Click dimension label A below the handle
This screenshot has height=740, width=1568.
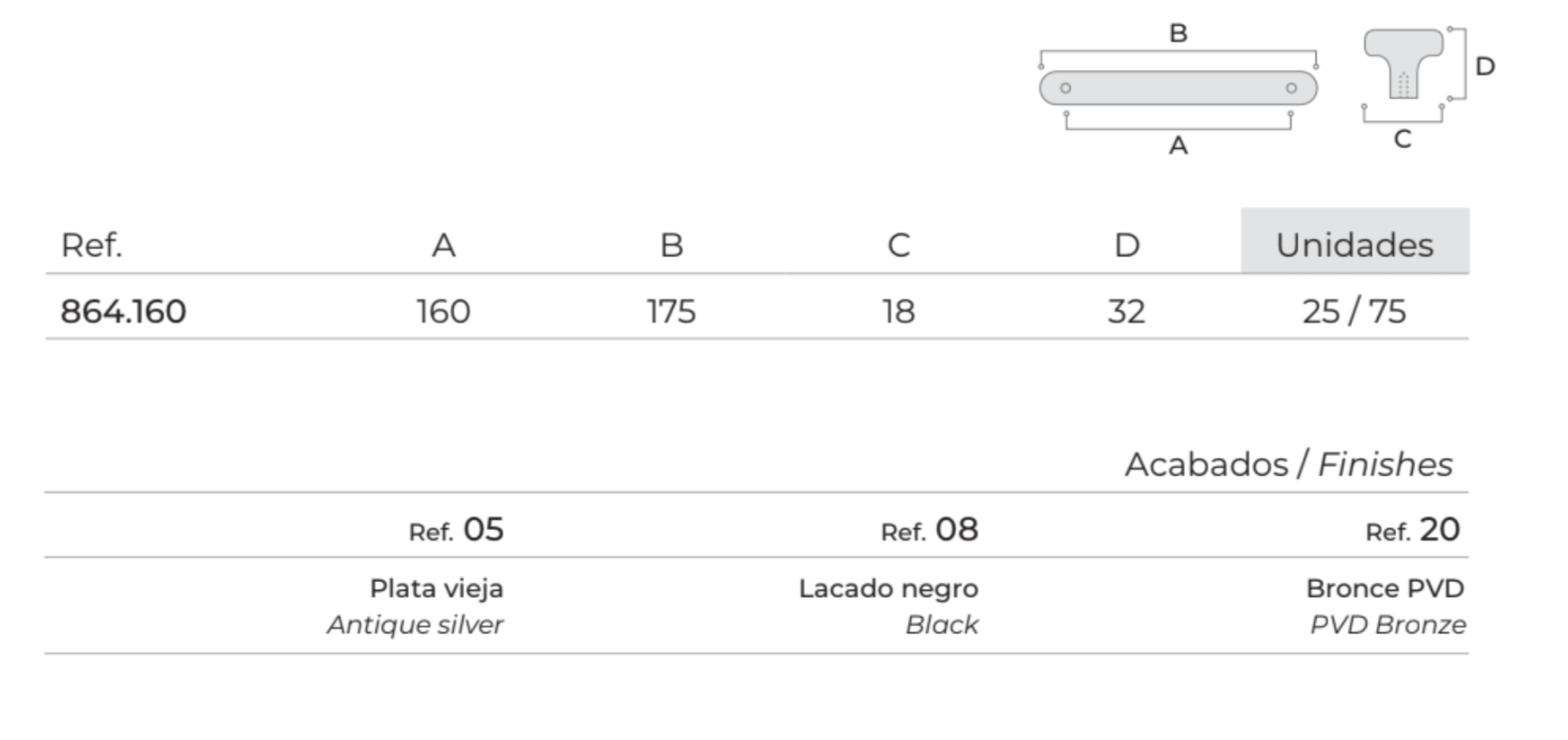[x=1178, y=146]
